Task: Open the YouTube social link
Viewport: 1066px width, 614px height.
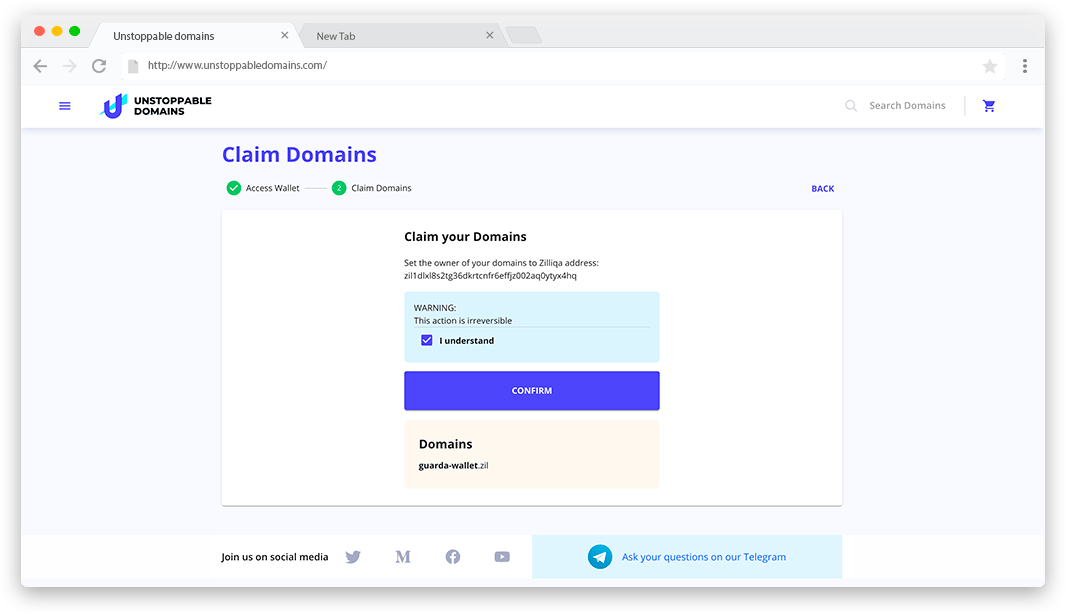Action: tap(502, 557)
